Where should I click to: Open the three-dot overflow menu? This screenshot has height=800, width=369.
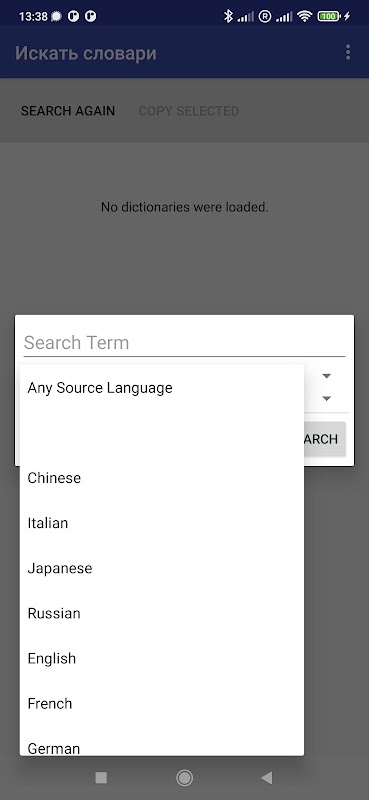tap(348, 53)
